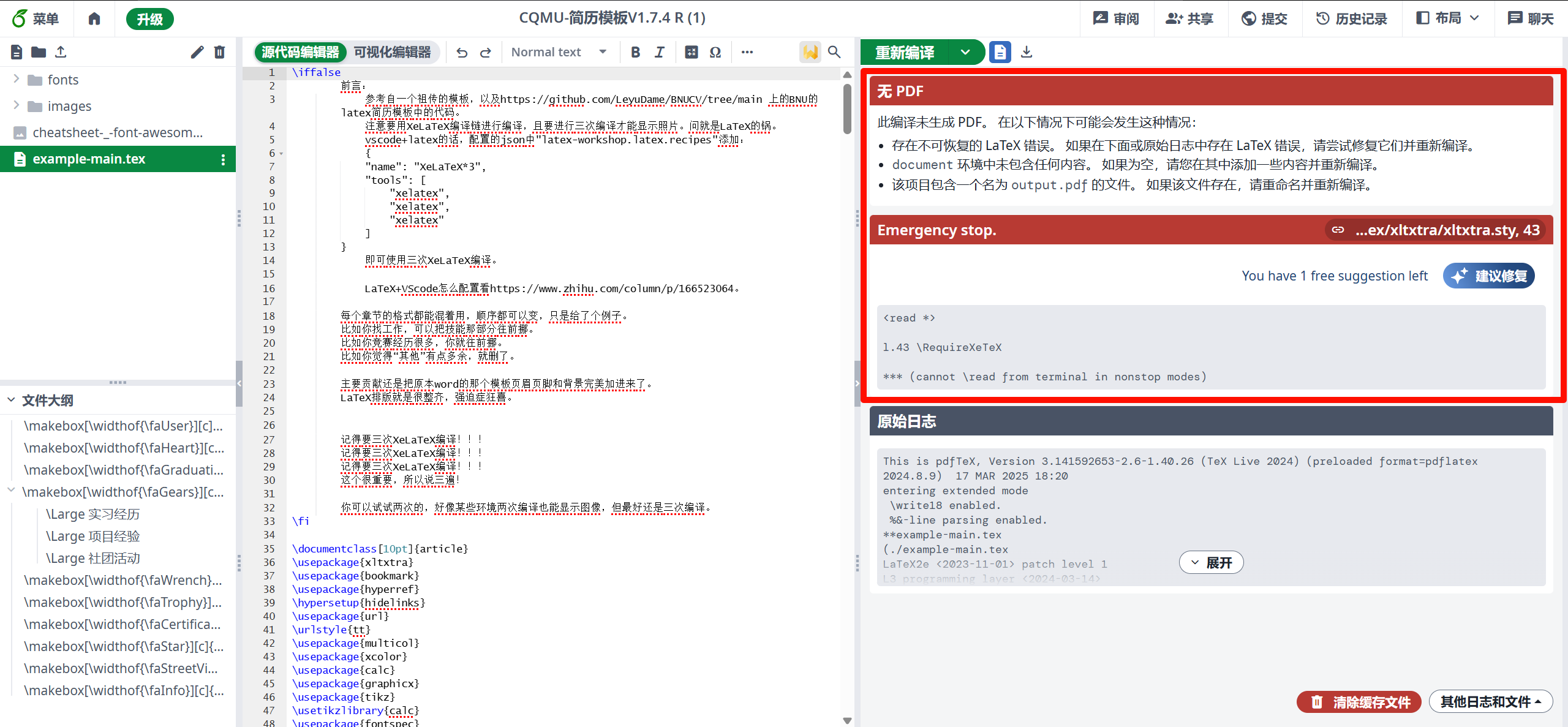Click the Bold formatting icon
The width and height of the screenshot is (1568, 727).
click(x=635, y=52)
